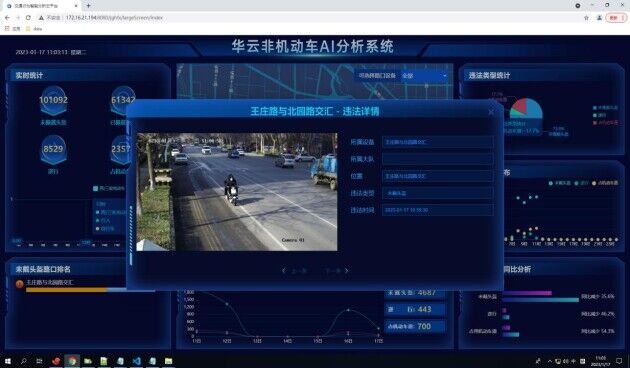
Task: Open the violation camera snapshot image
Action: pyautogui.click(x=237, y=192)
